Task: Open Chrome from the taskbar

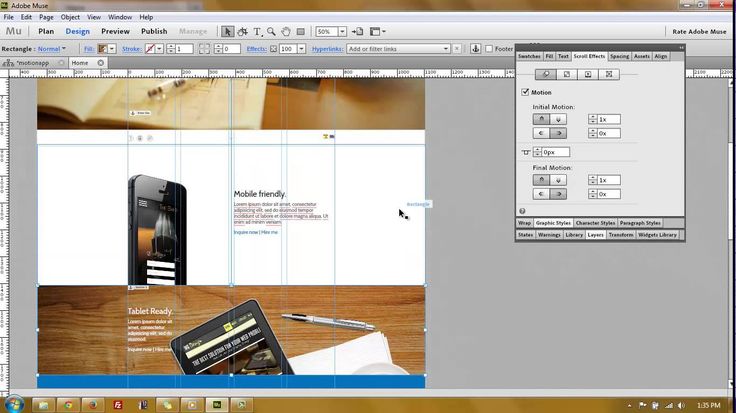Action: (68, 405)
